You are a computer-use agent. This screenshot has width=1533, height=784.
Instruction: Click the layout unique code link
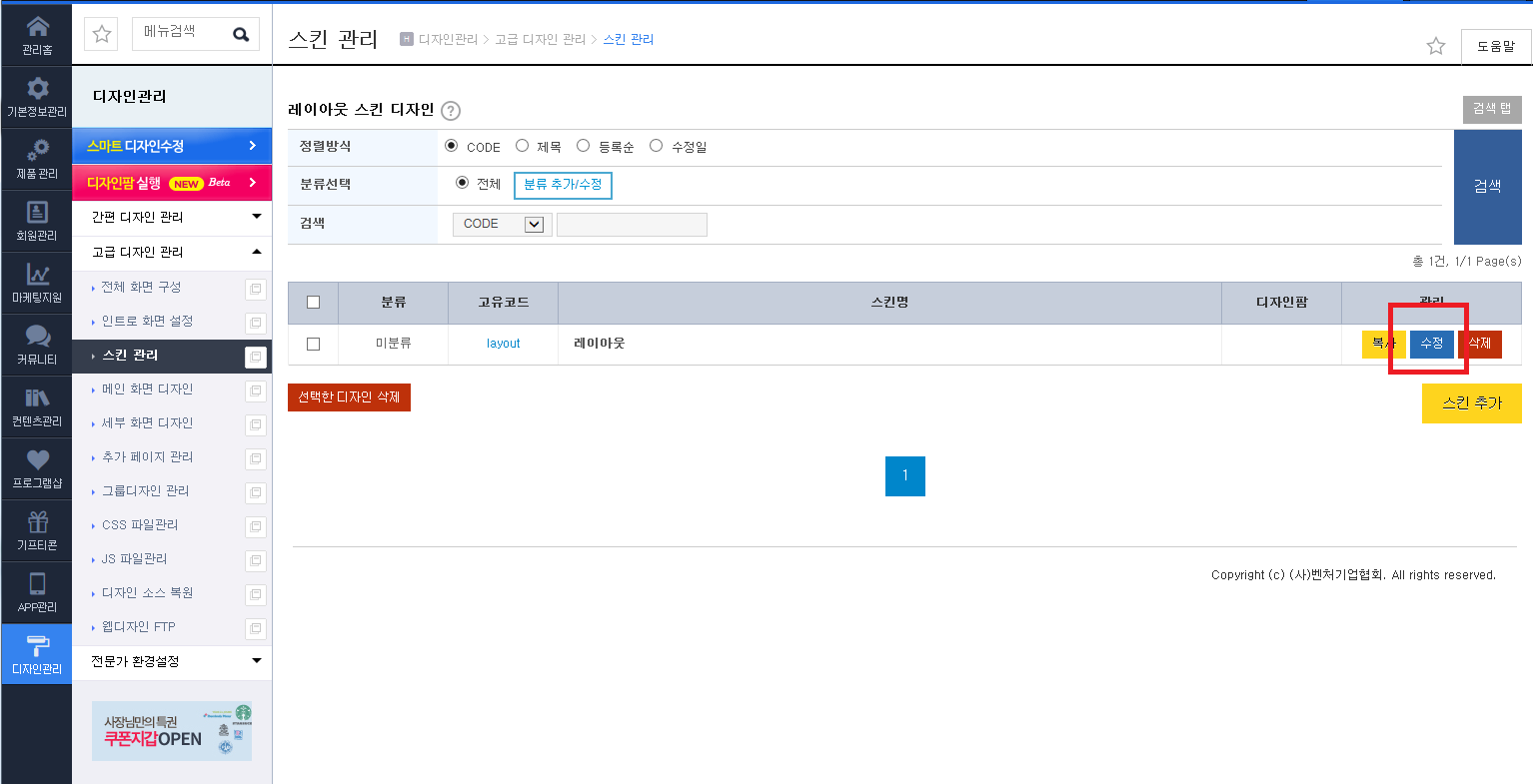(x=504, y=344)
